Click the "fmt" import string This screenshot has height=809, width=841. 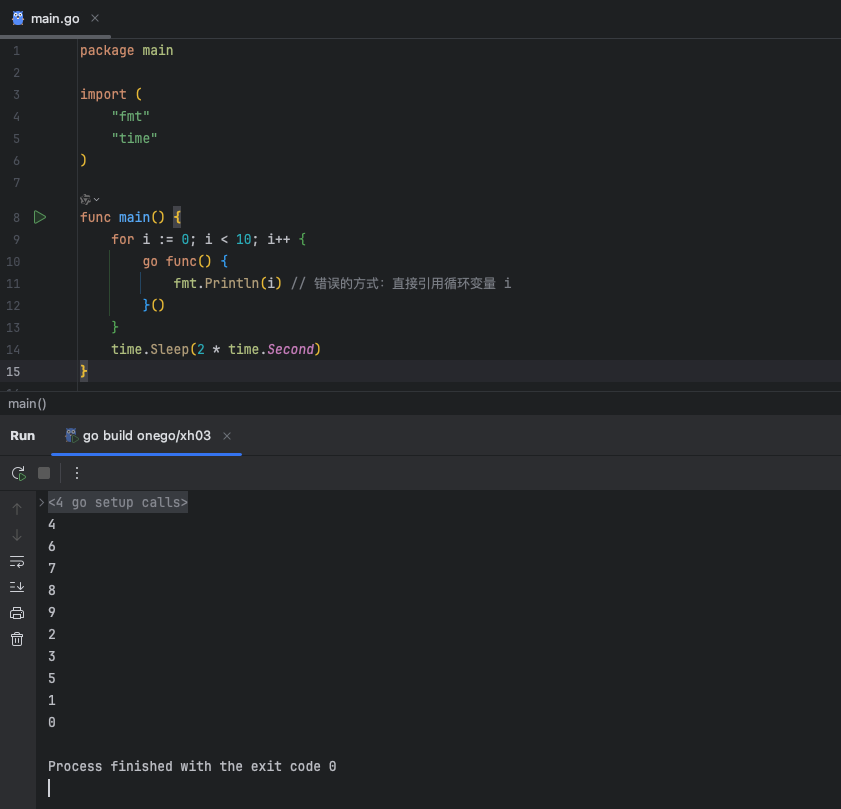pos(130,116)
